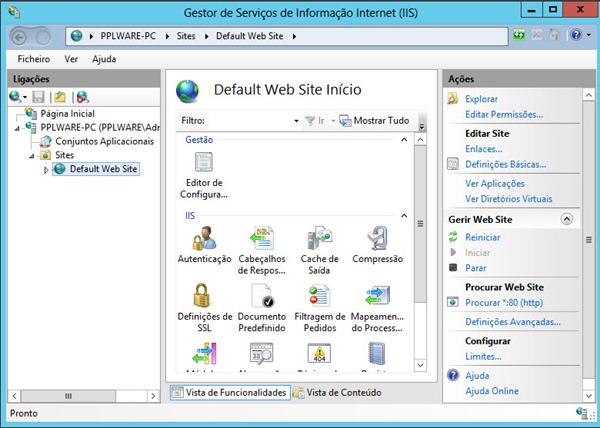Screen dimensions: 600x428
Task: Open the arrows modules icon in bottom feature row
Action: (204, 353)
